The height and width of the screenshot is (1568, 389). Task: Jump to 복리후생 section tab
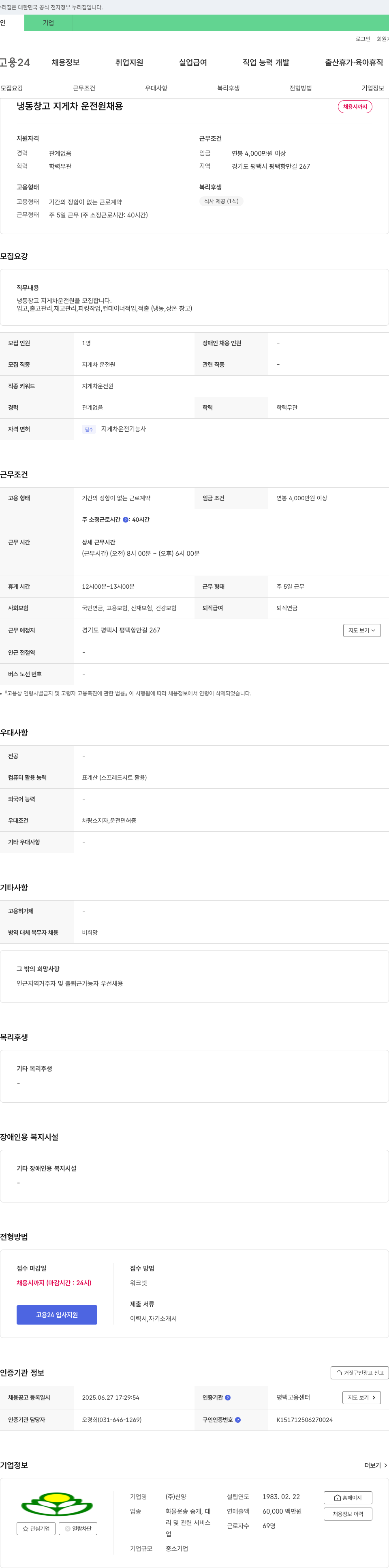(229, 88)
